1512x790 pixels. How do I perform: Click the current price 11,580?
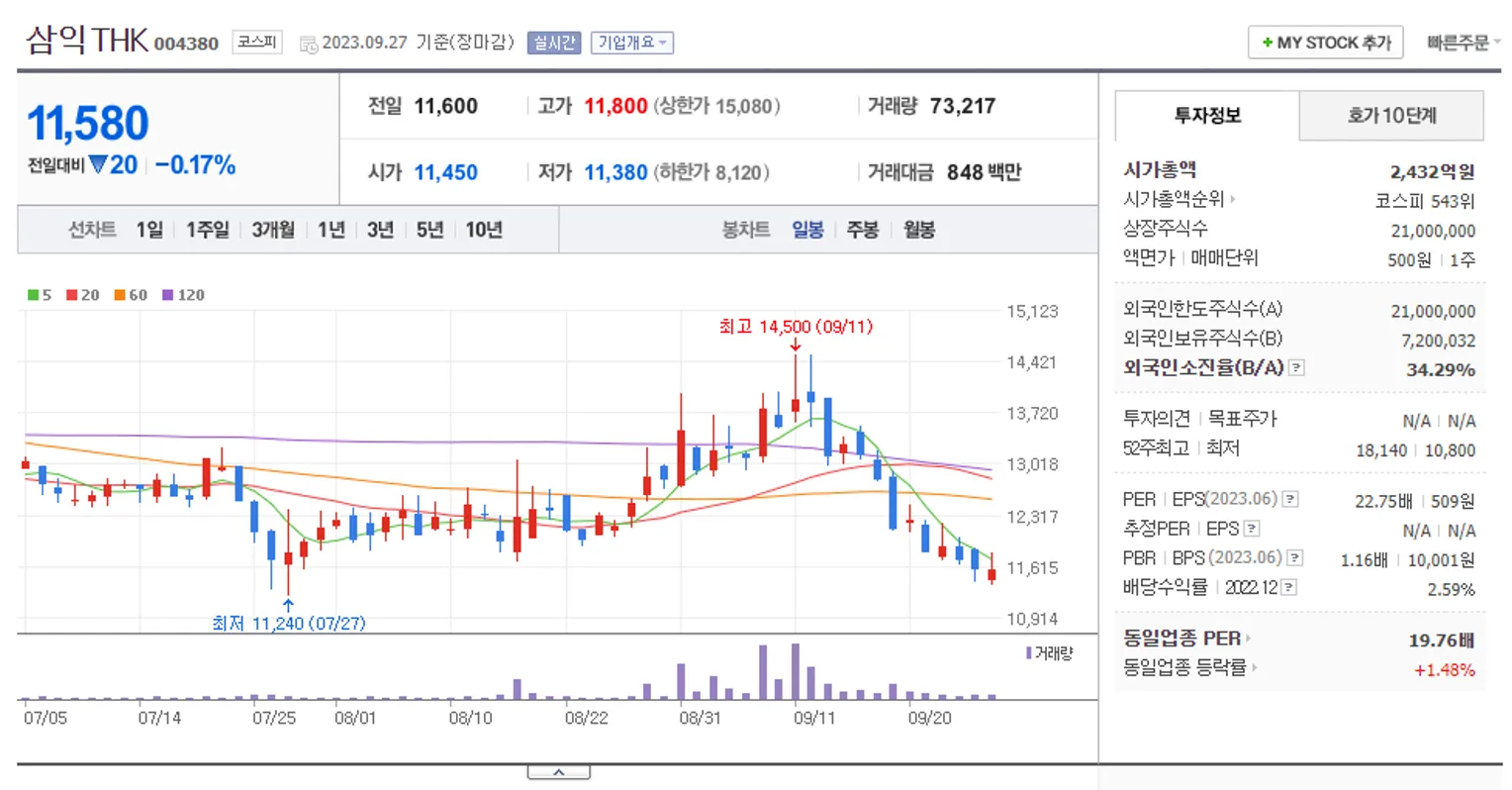click(x=88, y=125)
